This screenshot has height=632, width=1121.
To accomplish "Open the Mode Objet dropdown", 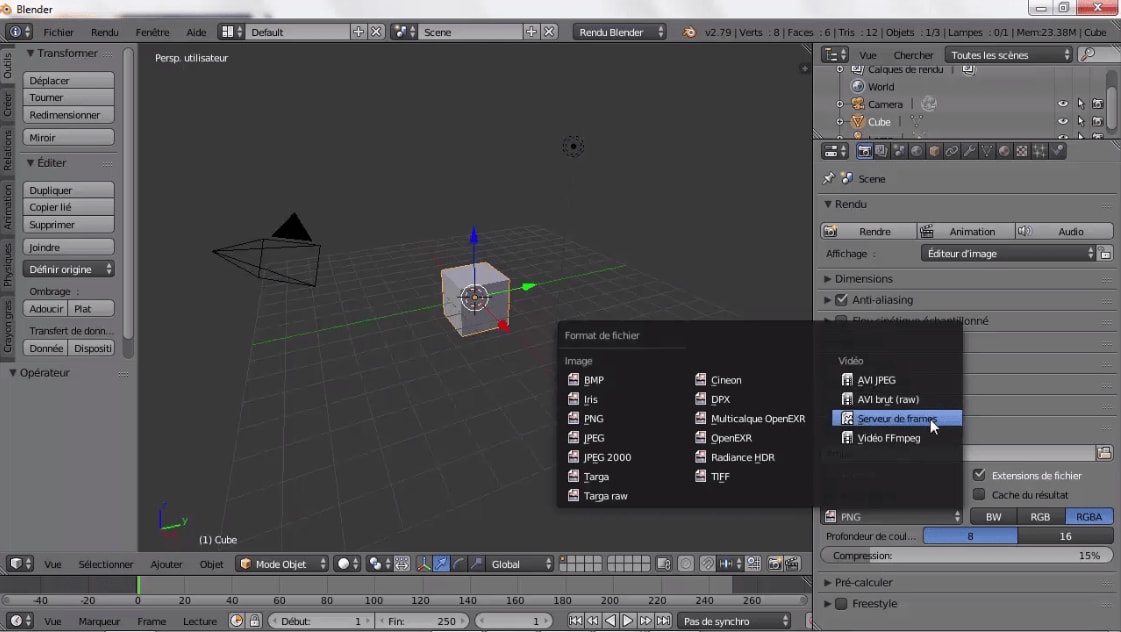I will [x=281, y=563].
